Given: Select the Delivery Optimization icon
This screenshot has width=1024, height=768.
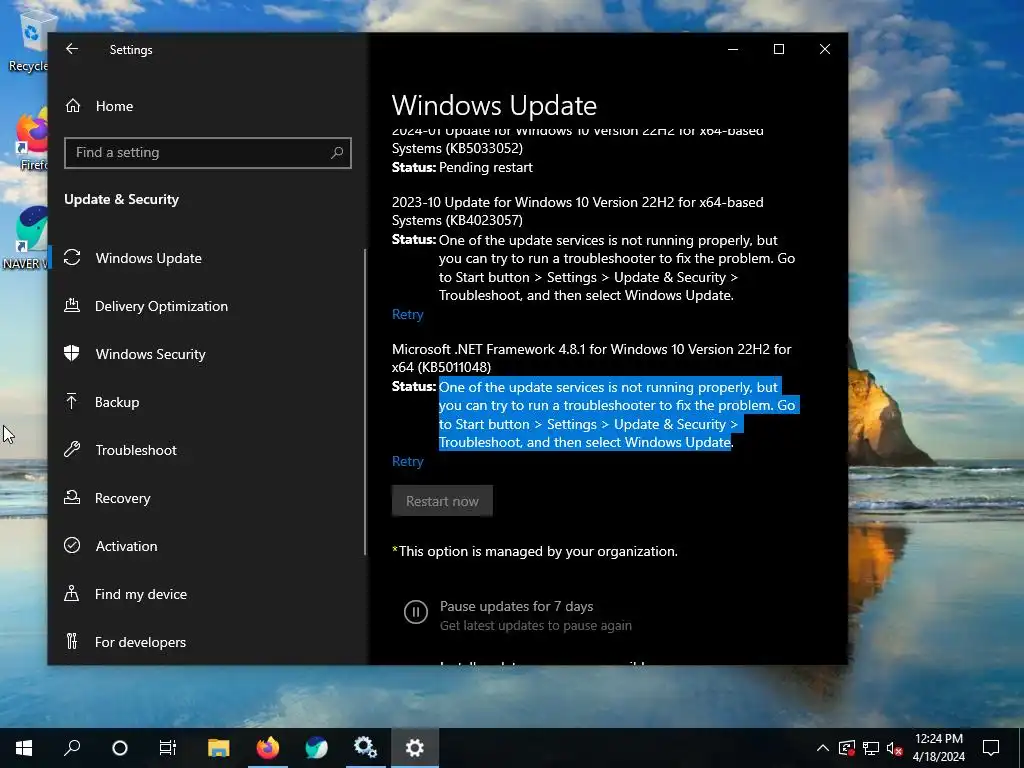Looking at the screenshot, I should [x=72, y=306].
